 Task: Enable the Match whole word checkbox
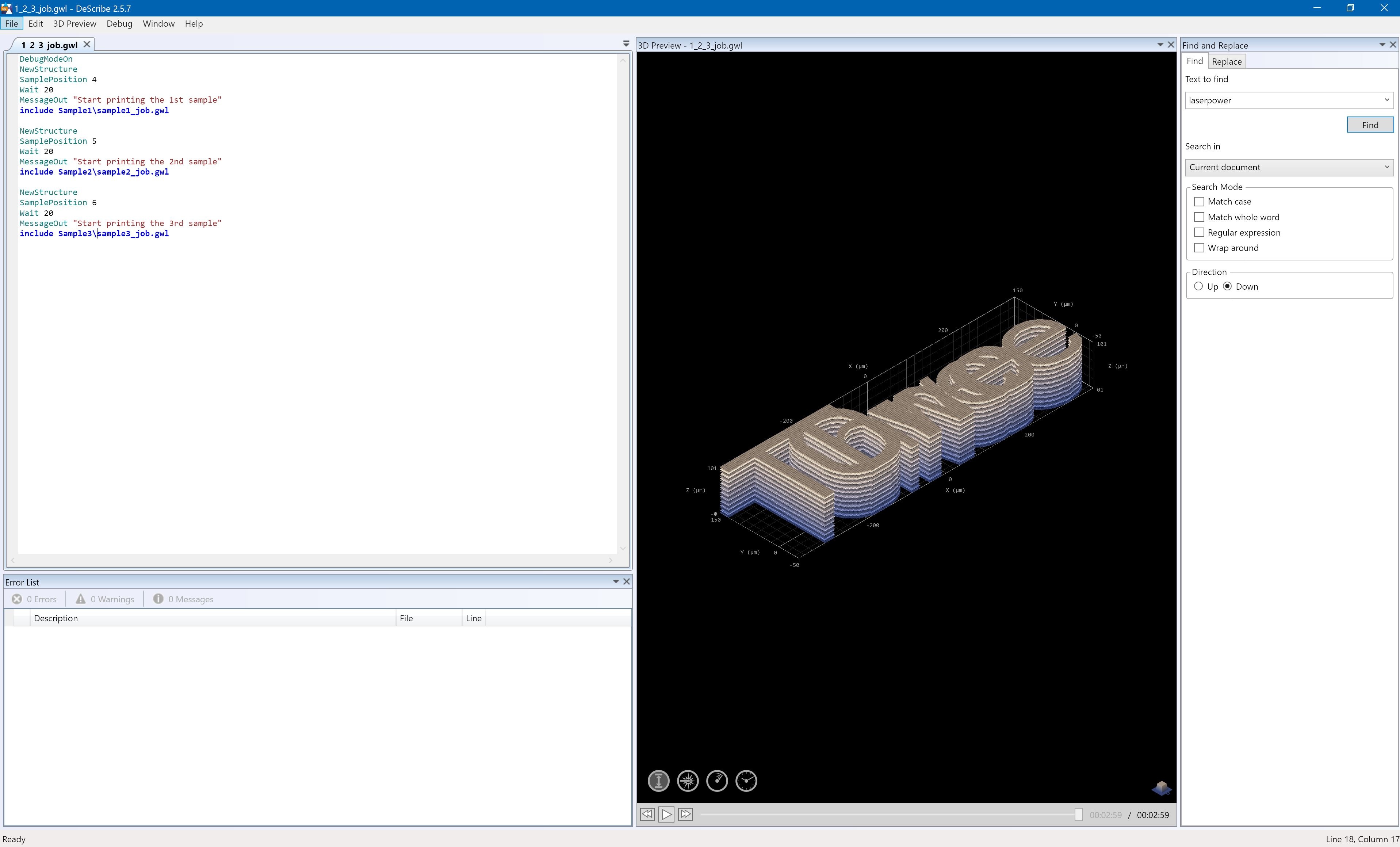(x=1199, y=217)
